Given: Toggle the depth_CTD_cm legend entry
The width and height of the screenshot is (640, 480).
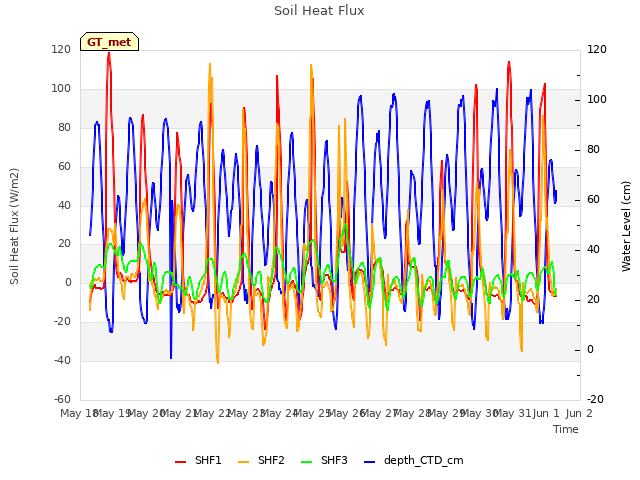Looking at the screenshot, I should (413, 460).
